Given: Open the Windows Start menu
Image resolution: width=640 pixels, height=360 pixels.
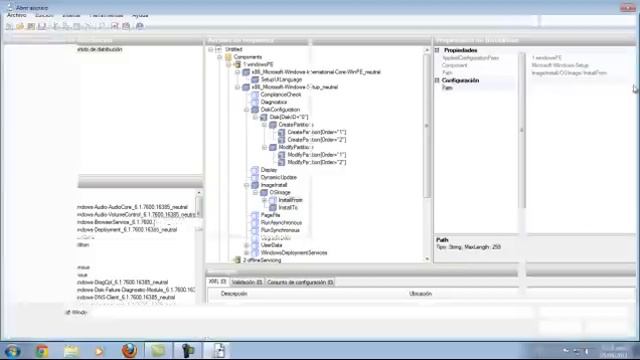Looking at the screenshot, I should [x=12, y=351].
